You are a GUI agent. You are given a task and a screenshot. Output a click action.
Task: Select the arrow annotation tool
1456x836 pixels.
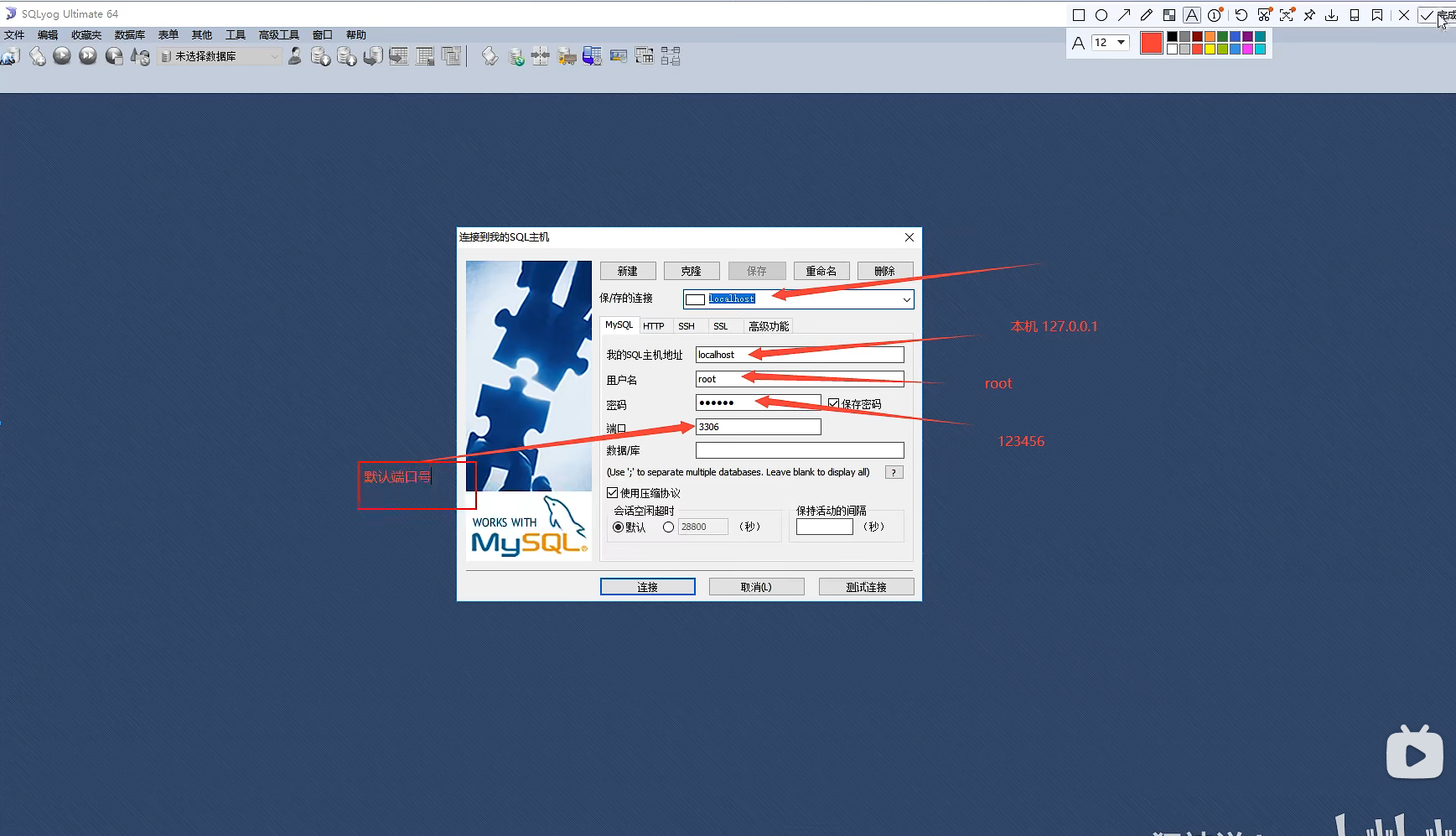1124,15
